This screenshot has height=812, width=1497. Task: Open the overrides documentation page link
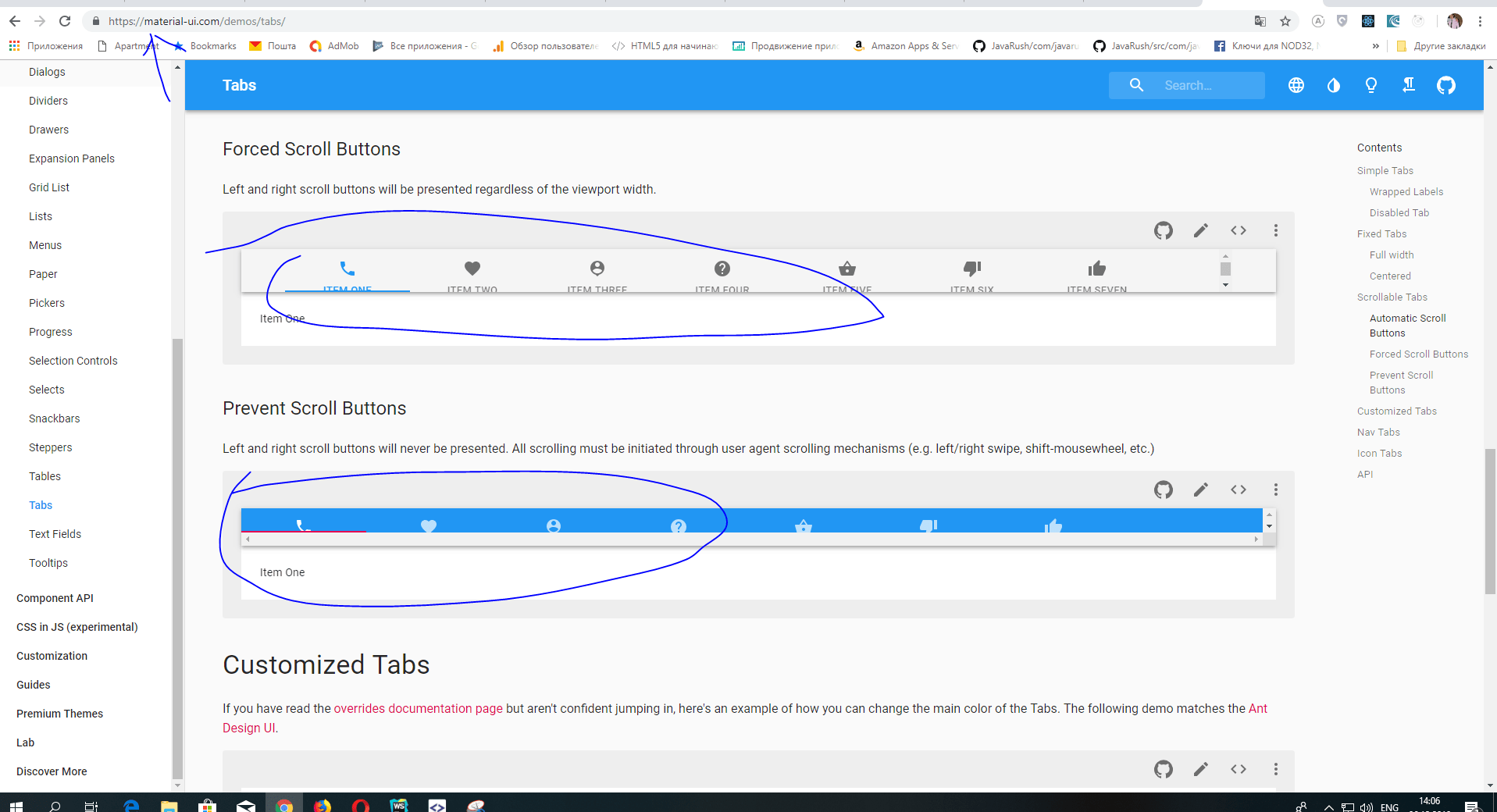point(417,708)
